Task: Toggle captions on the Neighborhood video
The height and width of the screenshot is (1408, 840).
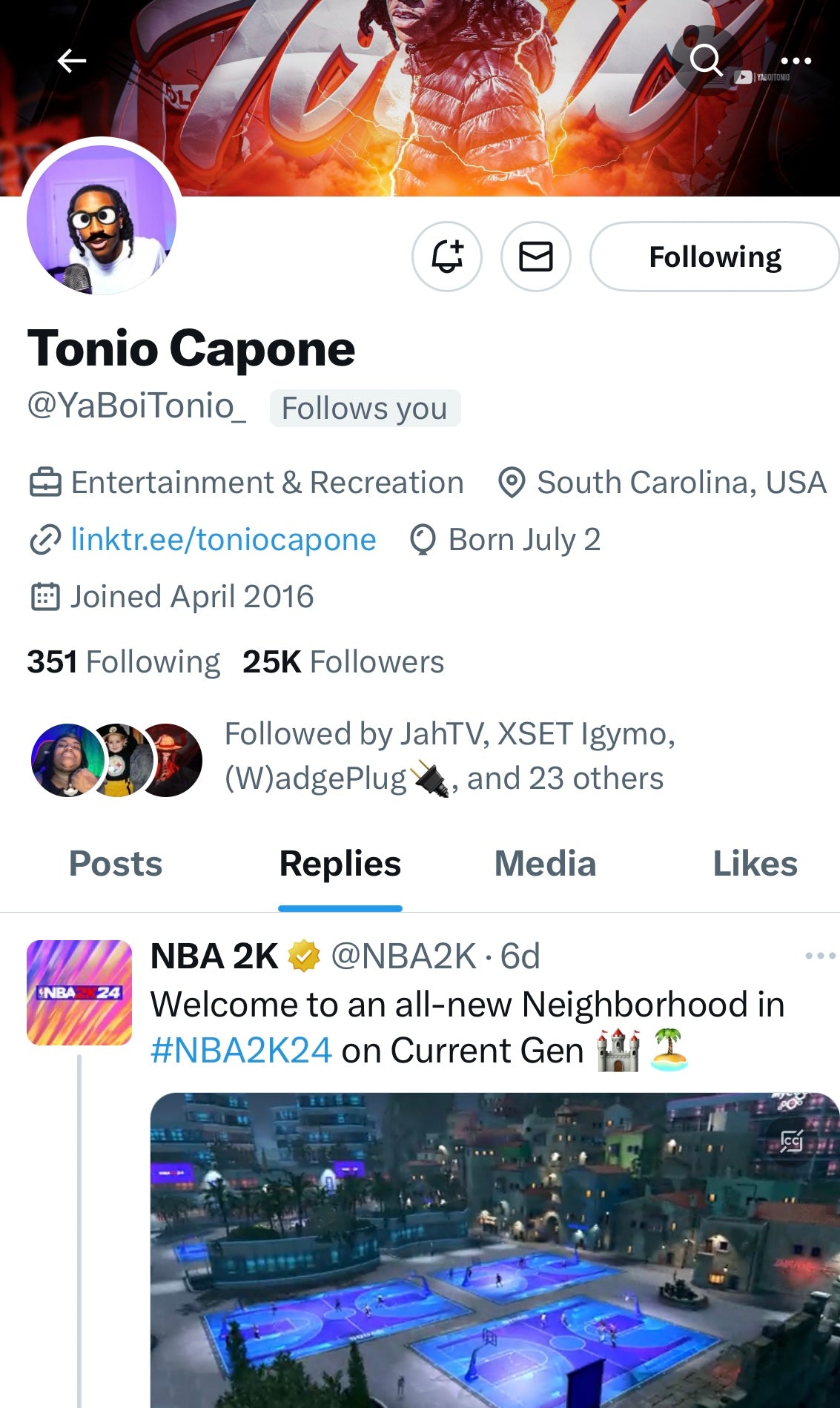Action: 791,1140
